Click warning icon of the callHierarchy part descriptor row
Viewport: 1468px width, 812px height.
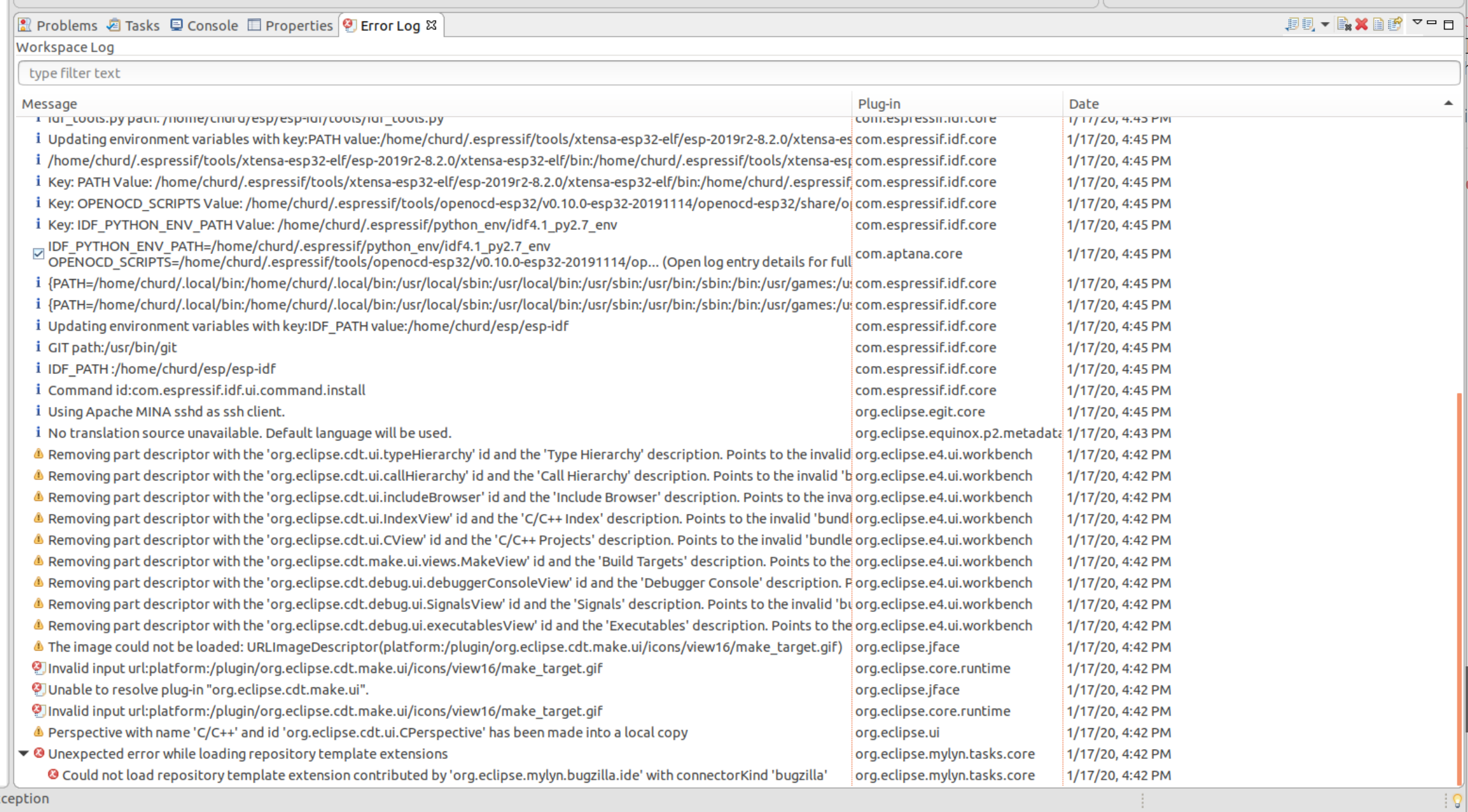pos(38,475)
